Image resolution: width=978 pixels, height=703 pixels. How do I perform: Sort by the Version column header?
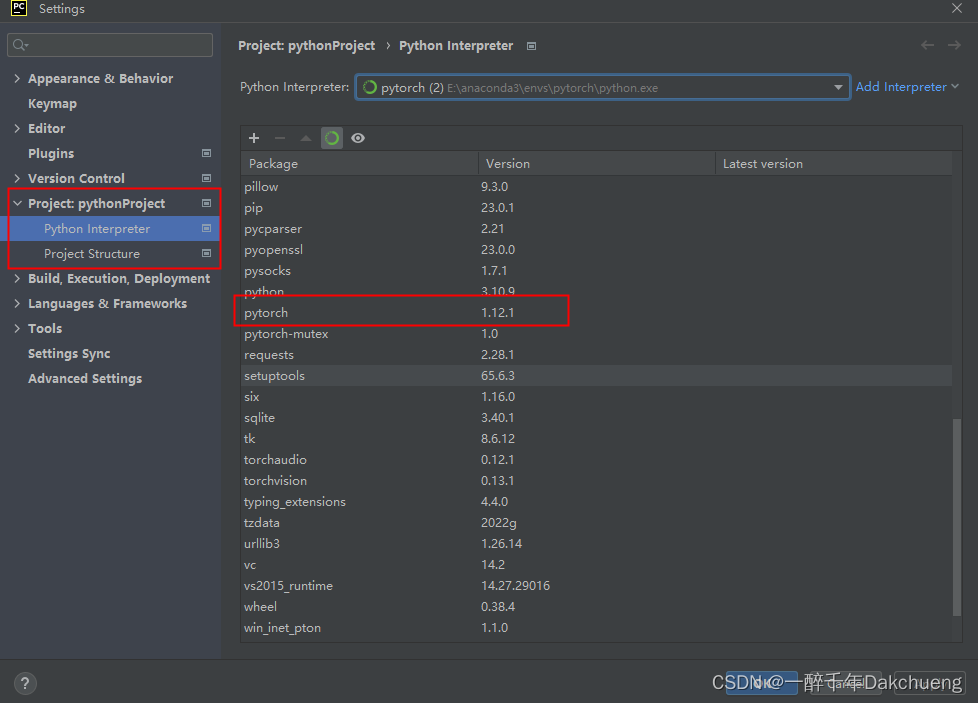point(597,163)
